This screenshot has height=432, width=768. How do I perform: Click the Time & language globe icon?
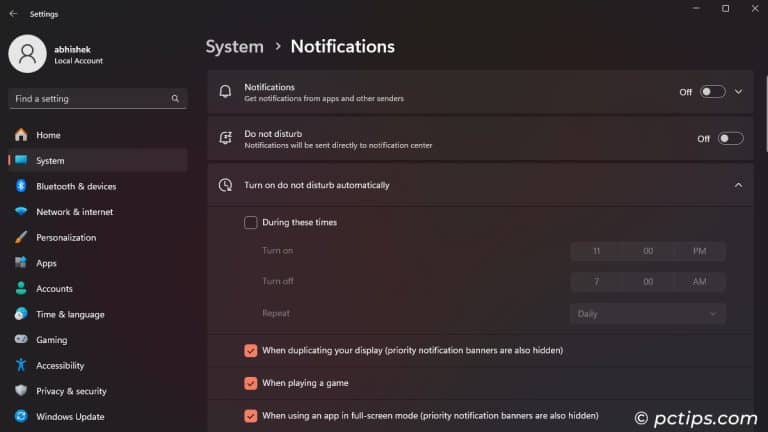coord(21,314)
